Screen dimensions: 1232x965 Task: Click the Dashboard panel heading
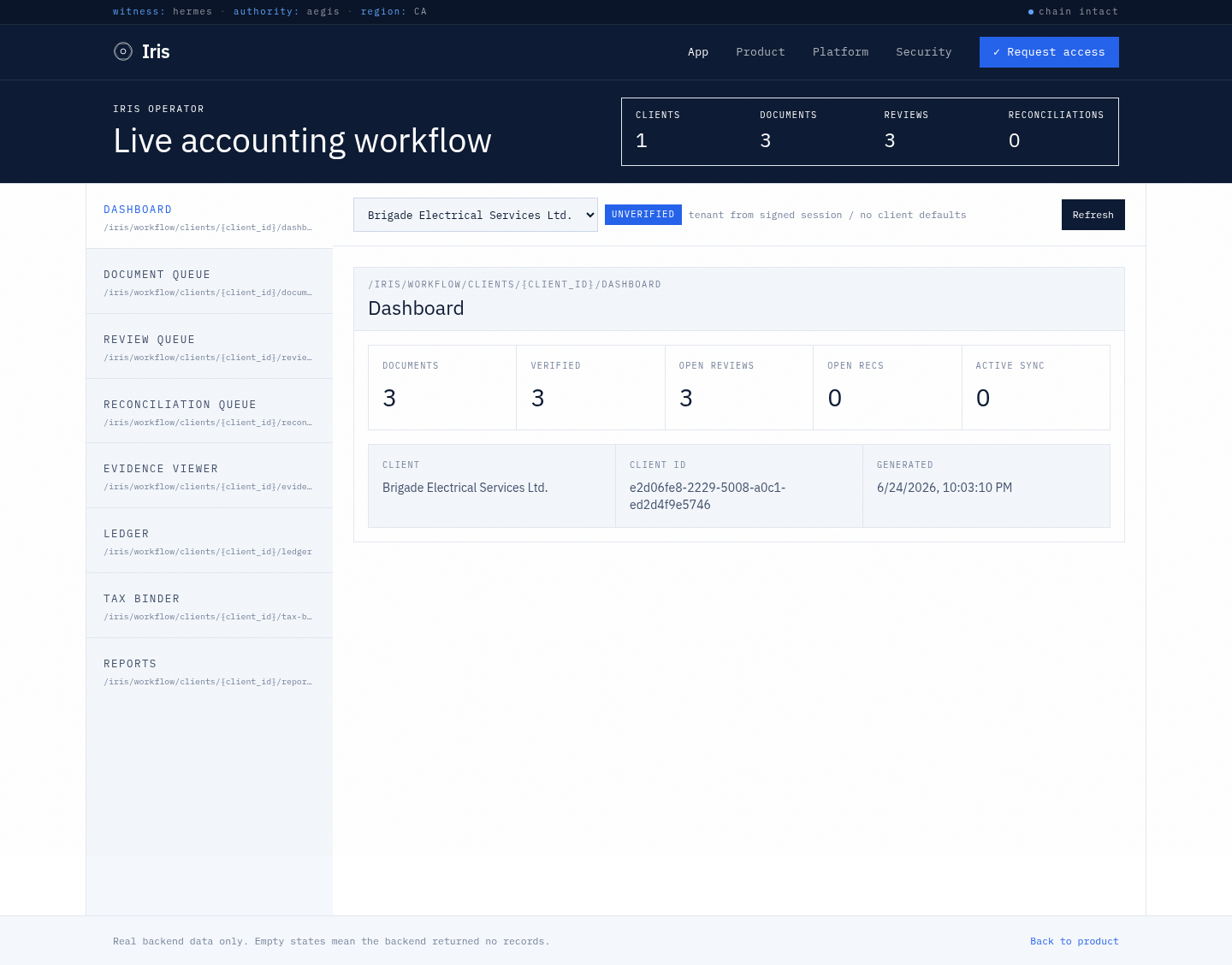coord(416,308)
